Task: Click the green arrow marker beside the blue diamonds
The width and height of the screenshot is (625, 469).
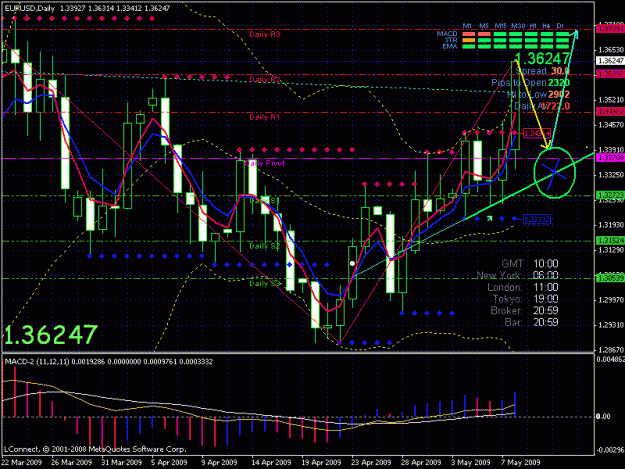Action: point(489,219)
